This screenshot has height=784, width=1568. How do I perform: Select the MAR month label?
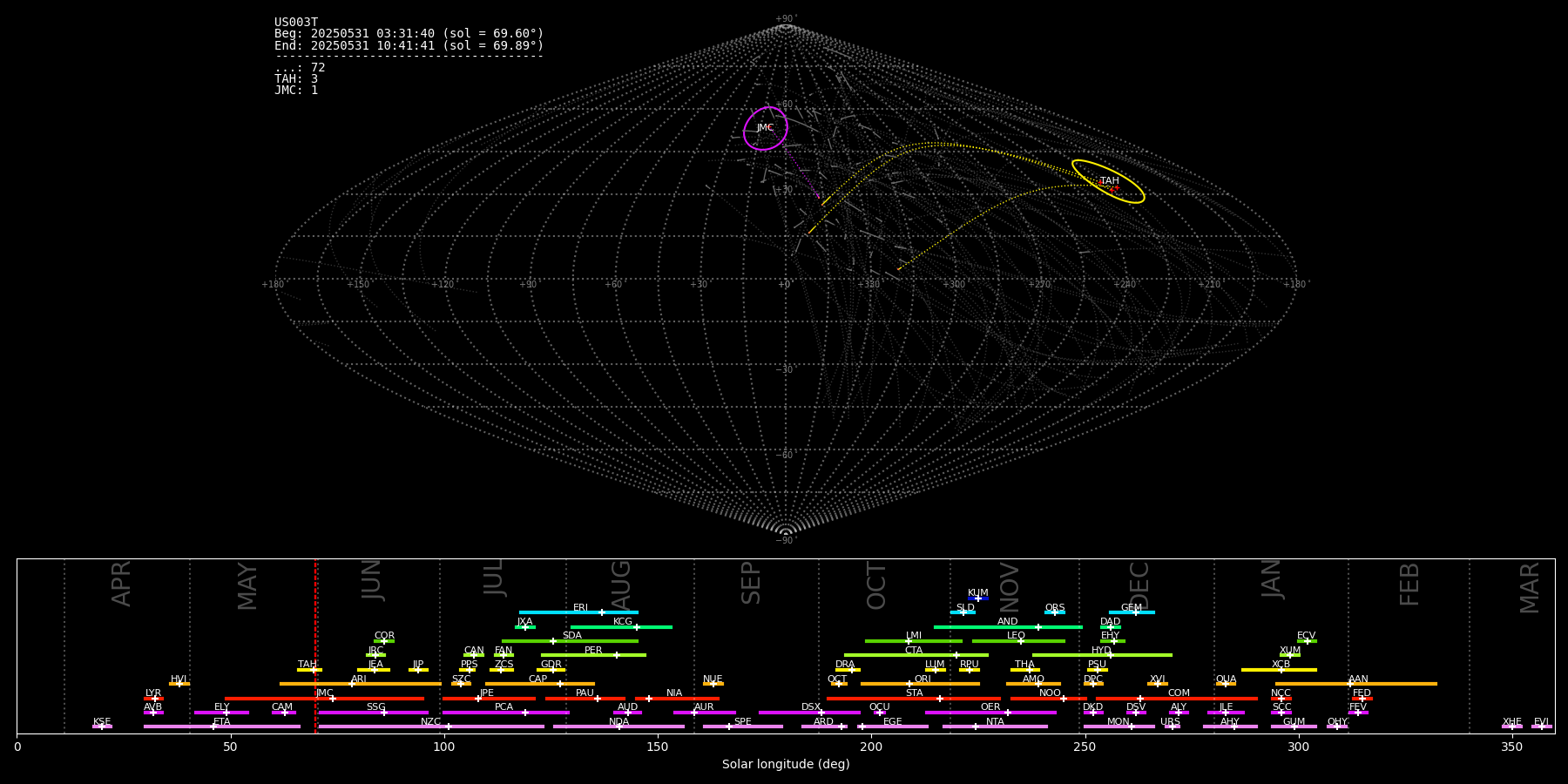tap(1531, 588)
